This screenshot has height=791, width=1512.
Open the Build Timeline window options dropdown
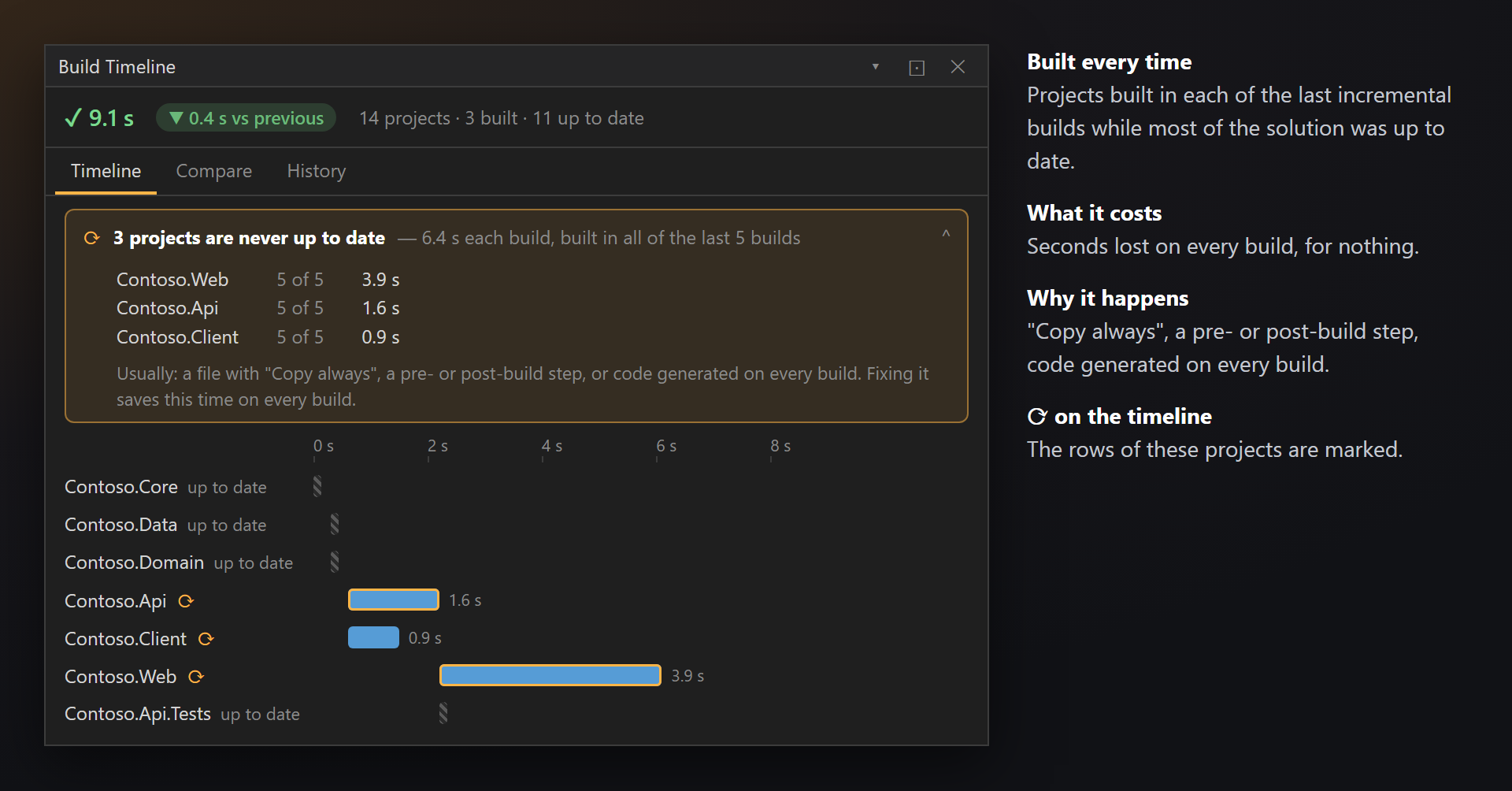(x=875, y=67)
